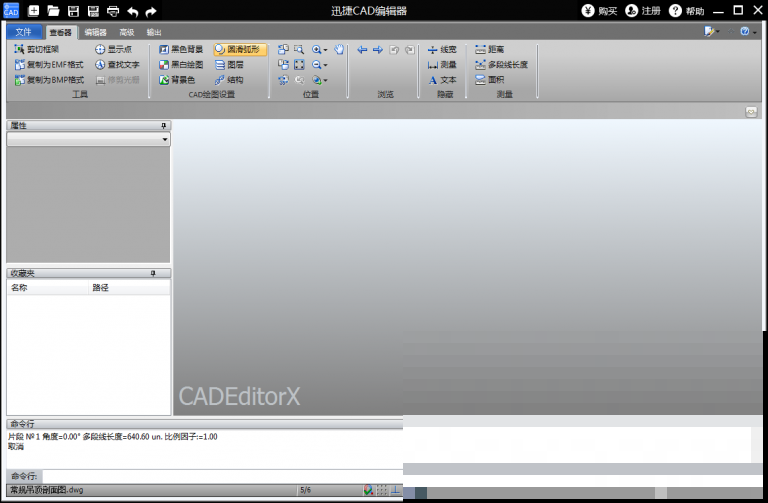Select 多段线长度 polyline length tool
This screenshot has width=768, height=503.
(x=502, y=64)
